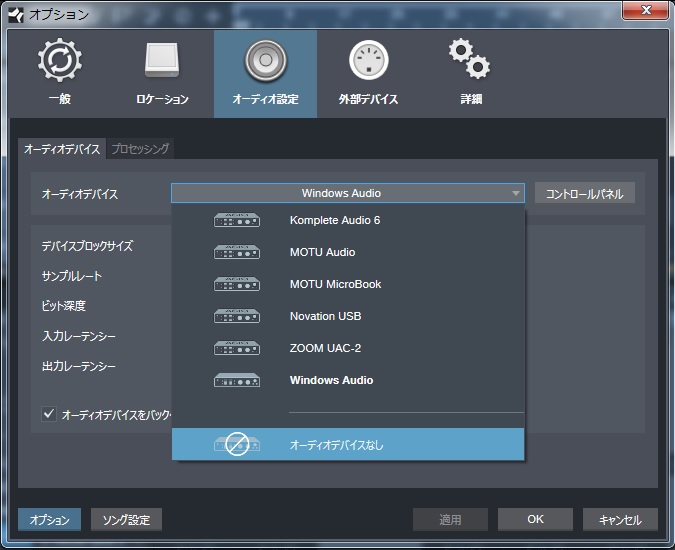Choose Komplete Audio 6 from the list
The width and height of the screenshot is (675, 550).
pyautogui.click(x=348, y=220)
